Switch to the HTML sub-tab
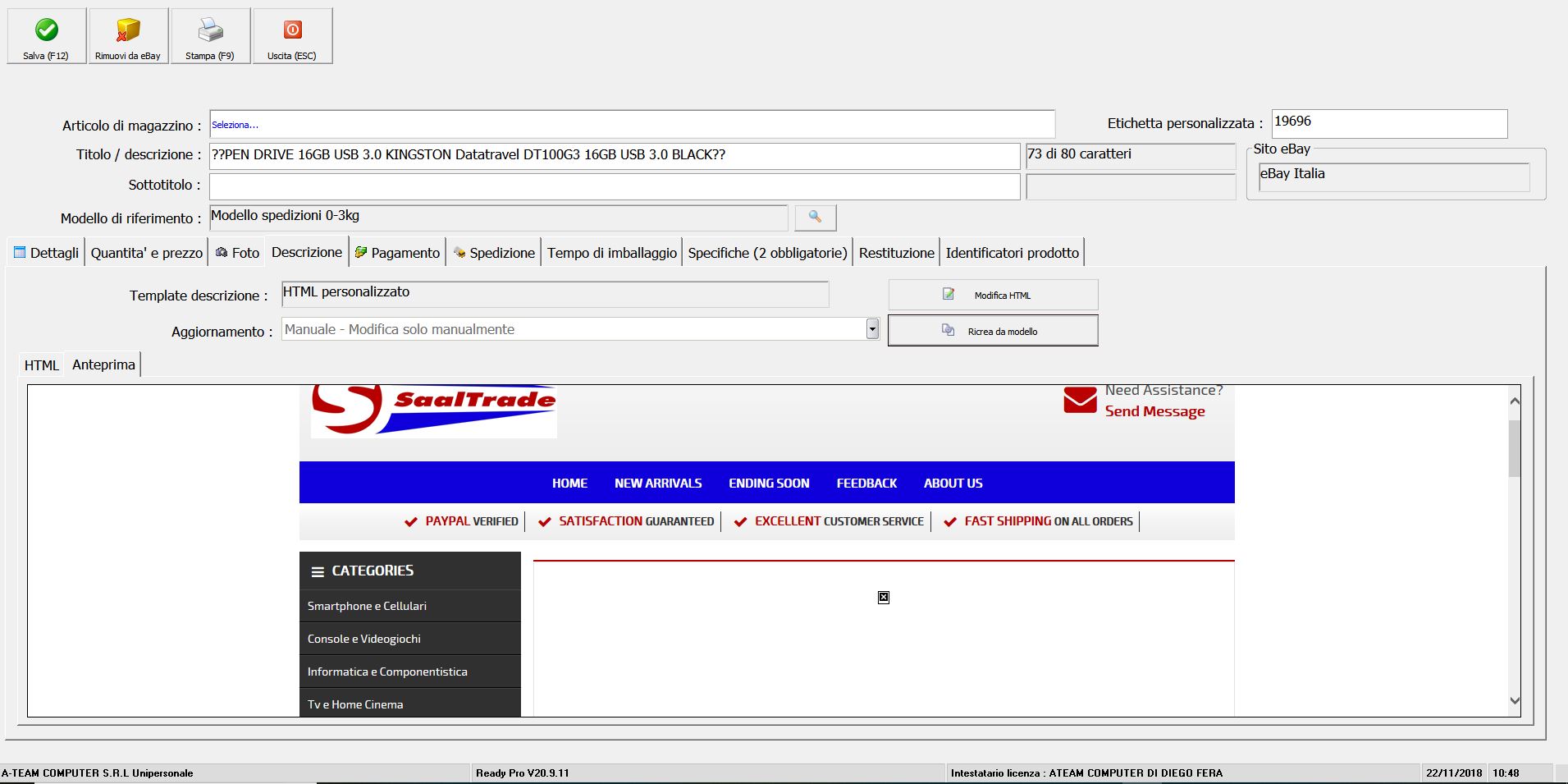 42,365
